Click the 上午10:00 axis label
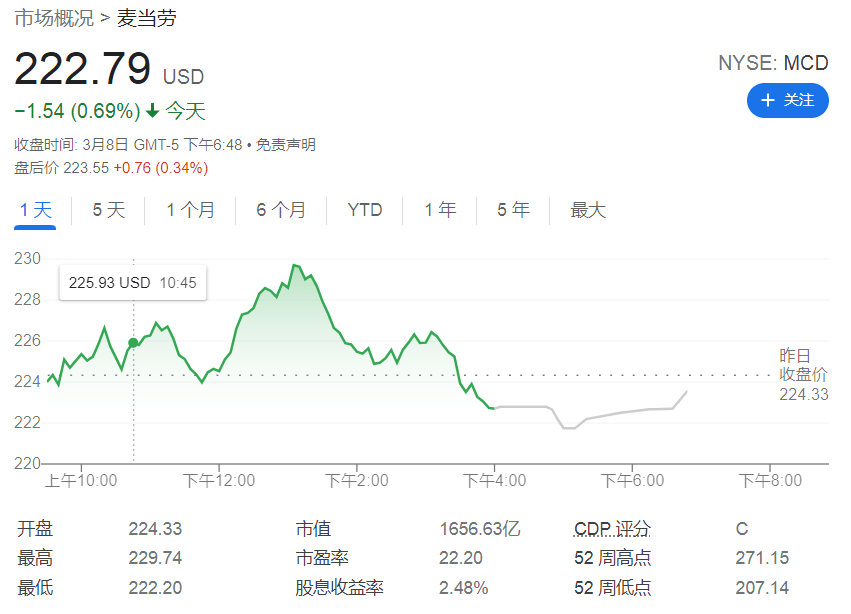The height and width of the screenshot is (614, 851). click(x=81, y=480)
